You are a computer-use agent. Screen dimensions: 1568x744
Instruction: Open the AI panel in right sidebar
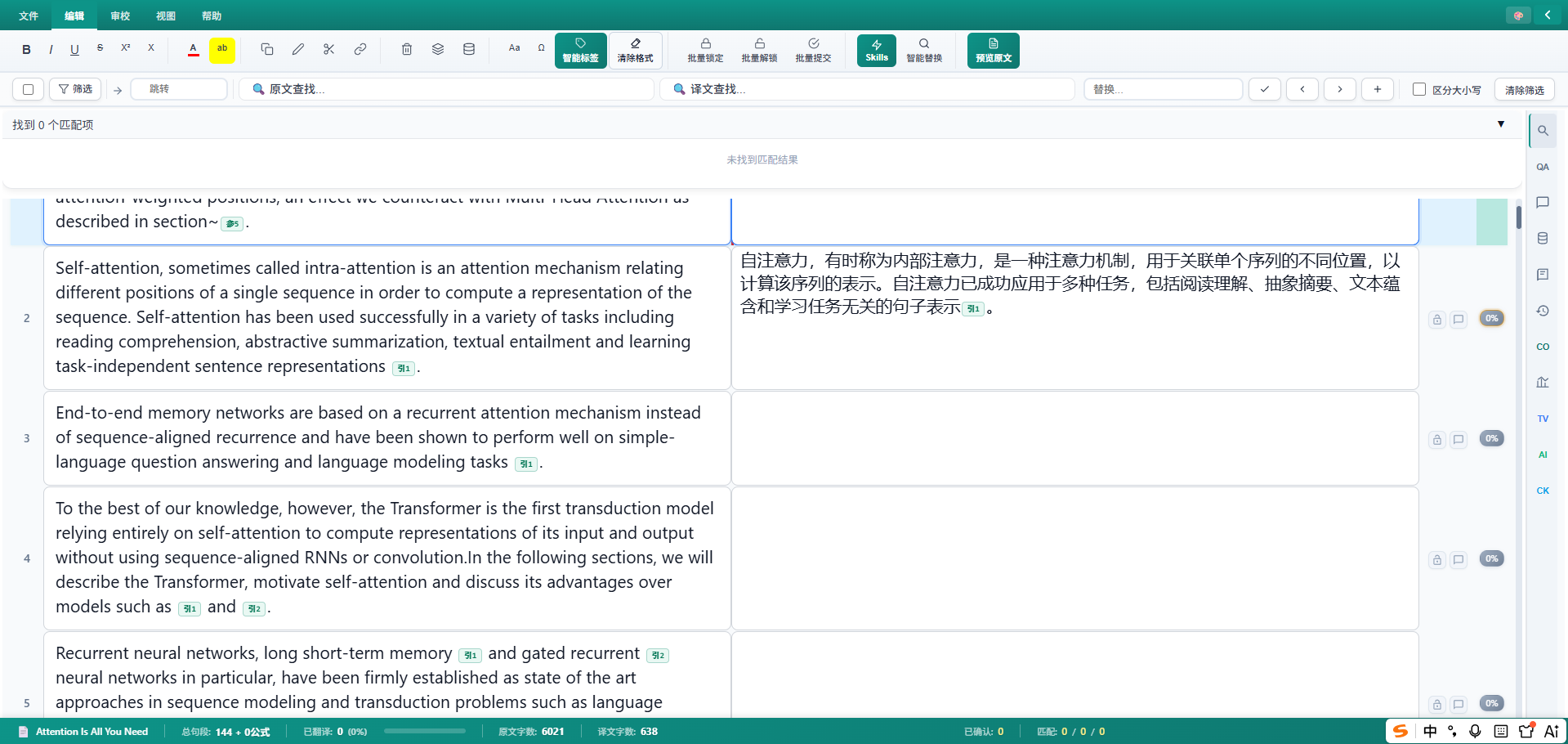1543,455
